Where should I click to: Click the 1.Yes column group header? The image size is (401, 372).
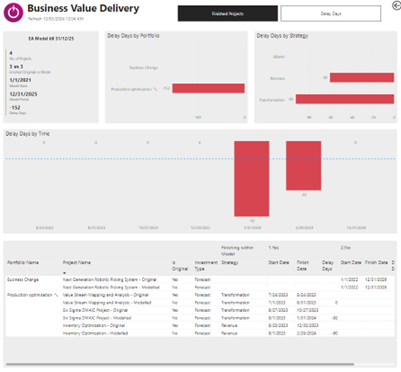[274, 248]
